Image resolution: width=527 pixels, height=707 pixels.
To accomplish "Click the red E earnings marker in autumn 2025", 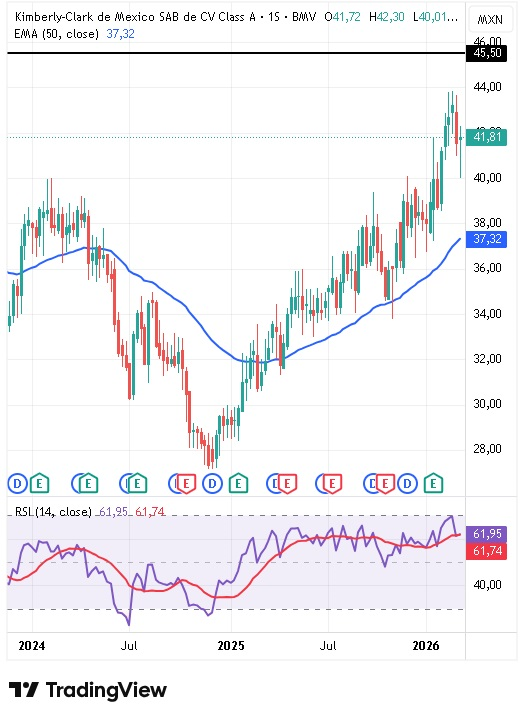I will (385, 484).
